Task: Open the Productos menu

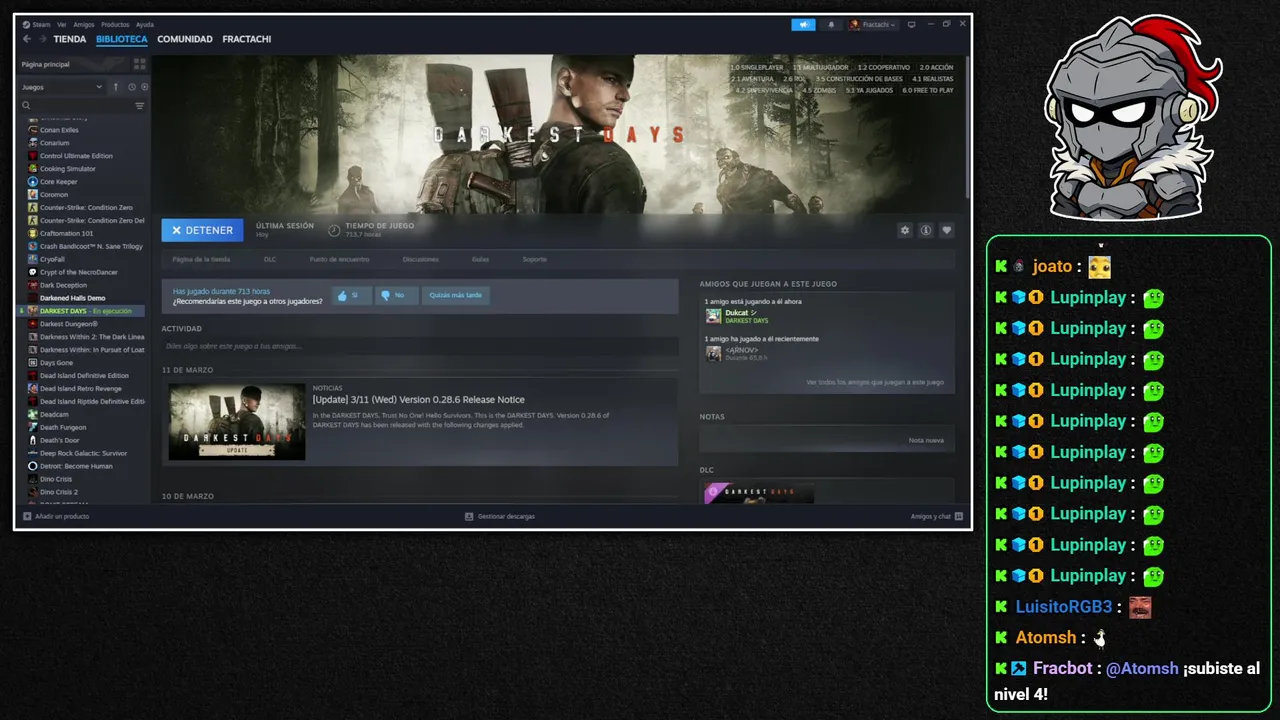Action: click(115, 24)
